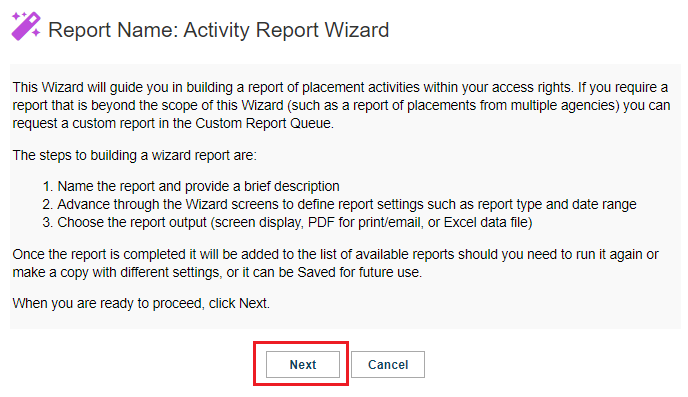Click the 'Excel data file' text in step 3
The height and width of the screenshot is (397, 688).
pos(486,222)
